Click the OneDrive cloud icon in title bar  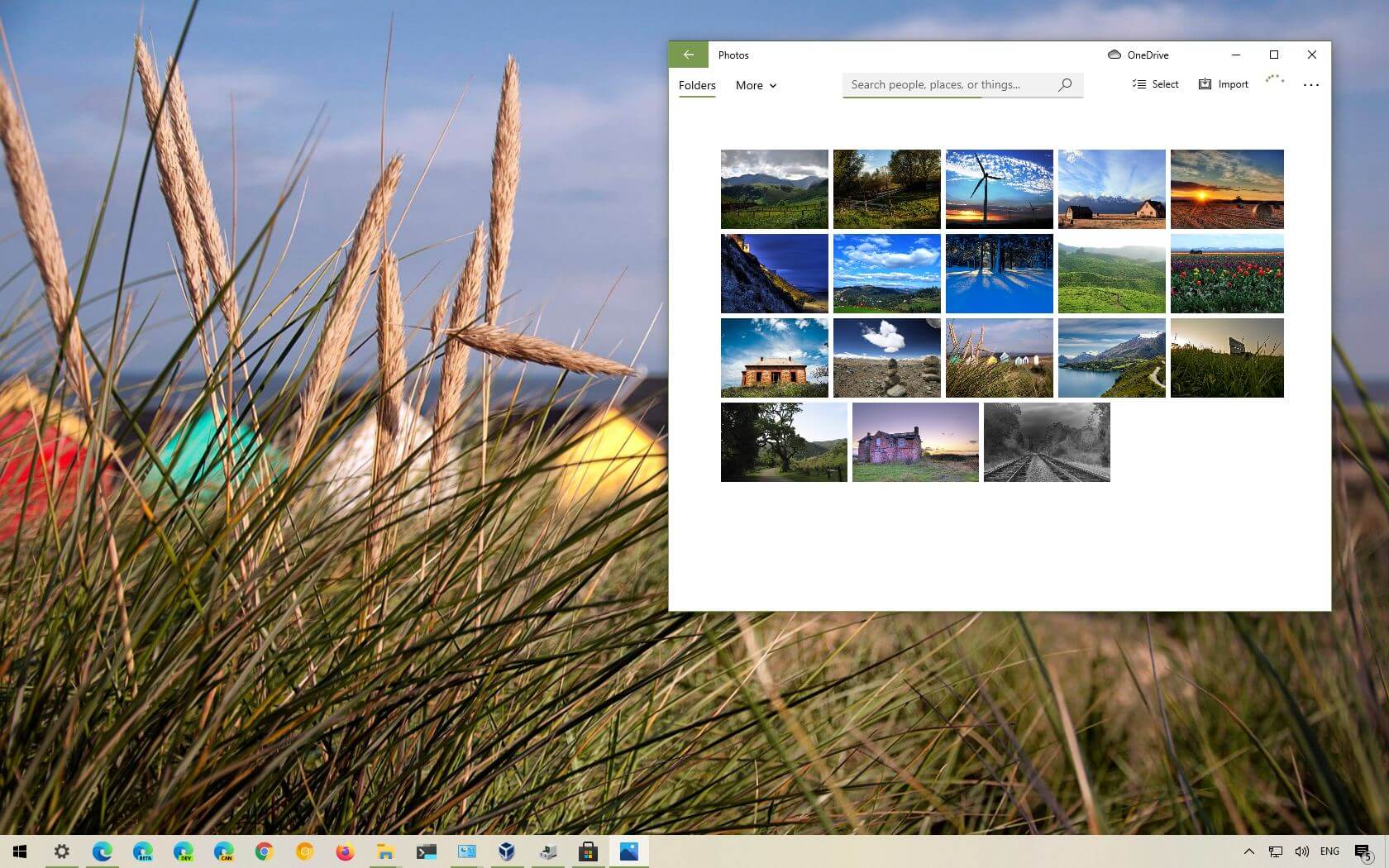[1112, 55]
